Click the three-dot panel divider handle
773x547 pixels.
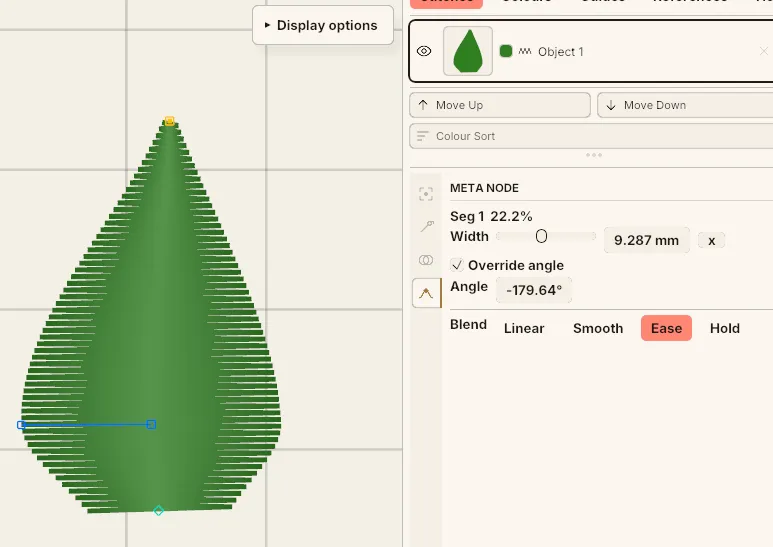click(x=594, y=155)
